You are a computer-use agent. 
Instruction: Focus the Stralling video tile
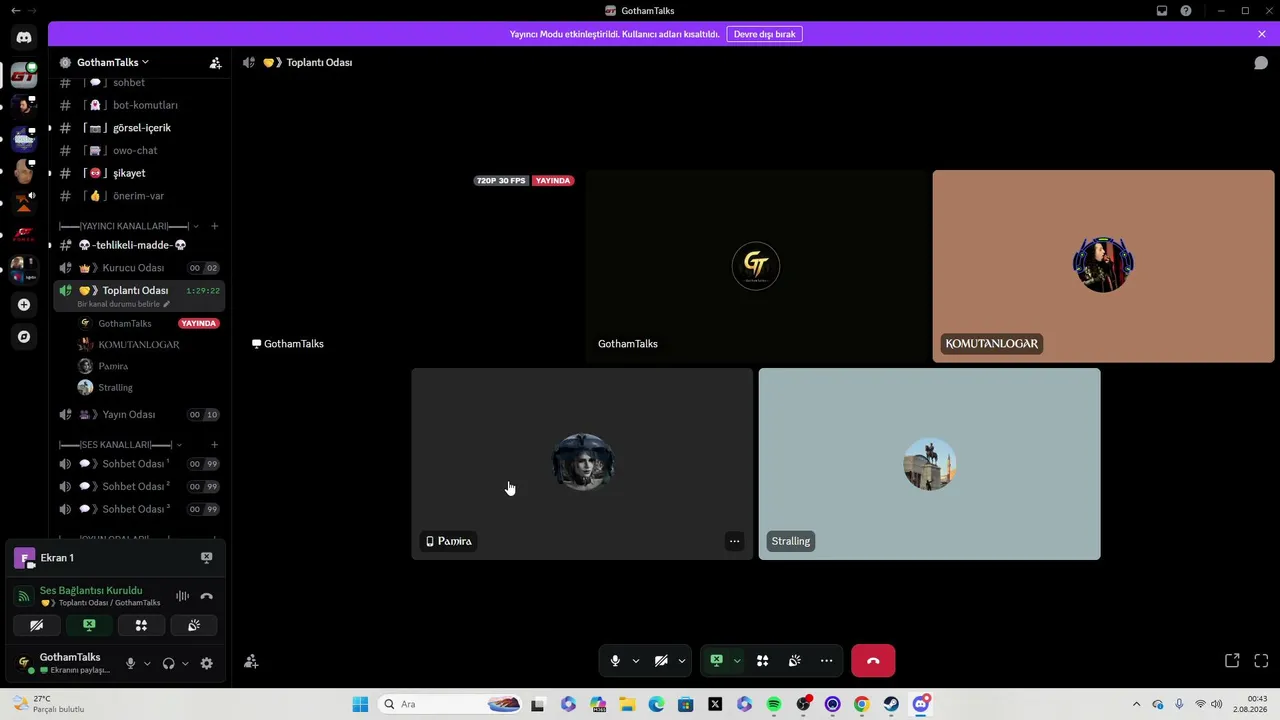(x=929, y=464)
